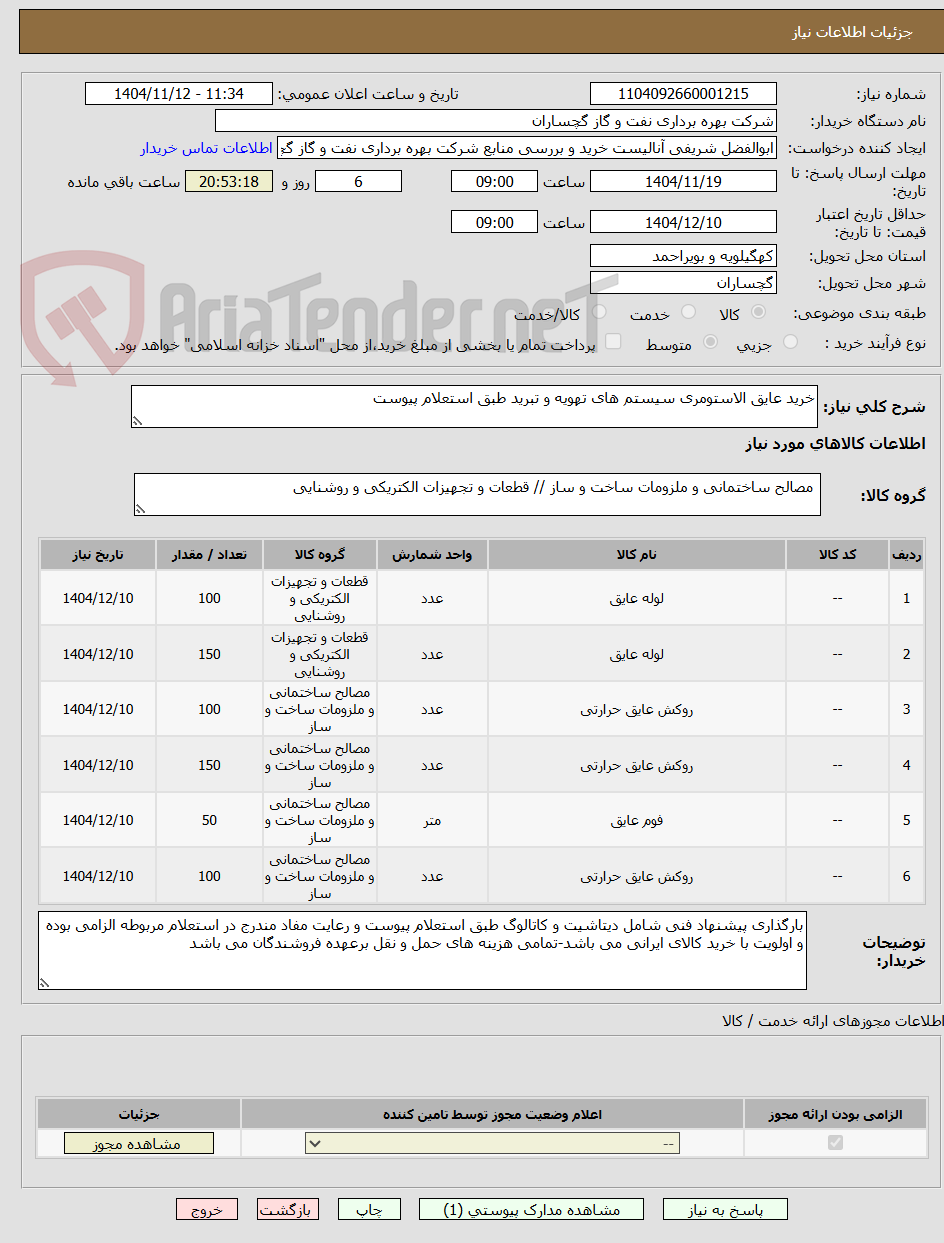Click the buyer organization name field
This screenshot has width=944, height=1243.
(x=496, y=121)
